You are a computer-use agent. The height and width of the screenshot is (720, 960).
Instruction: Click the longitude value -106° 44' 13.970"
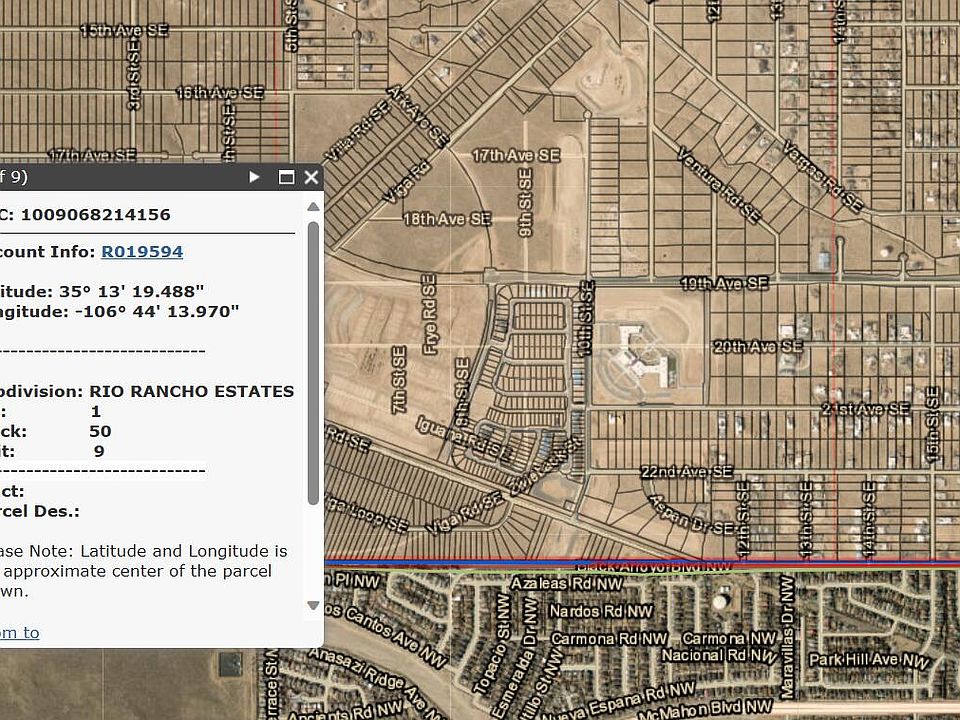coord(157,312)
